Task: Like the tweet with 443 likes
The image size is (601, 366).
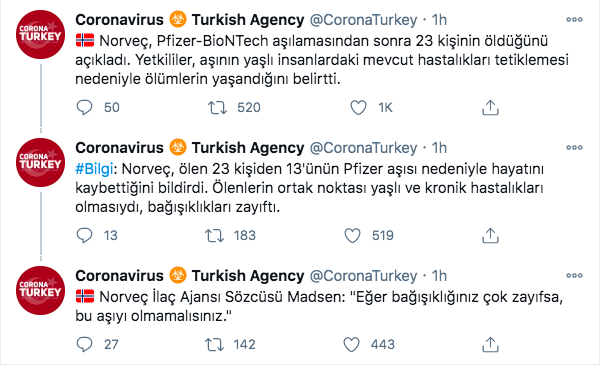Action: 351,345
